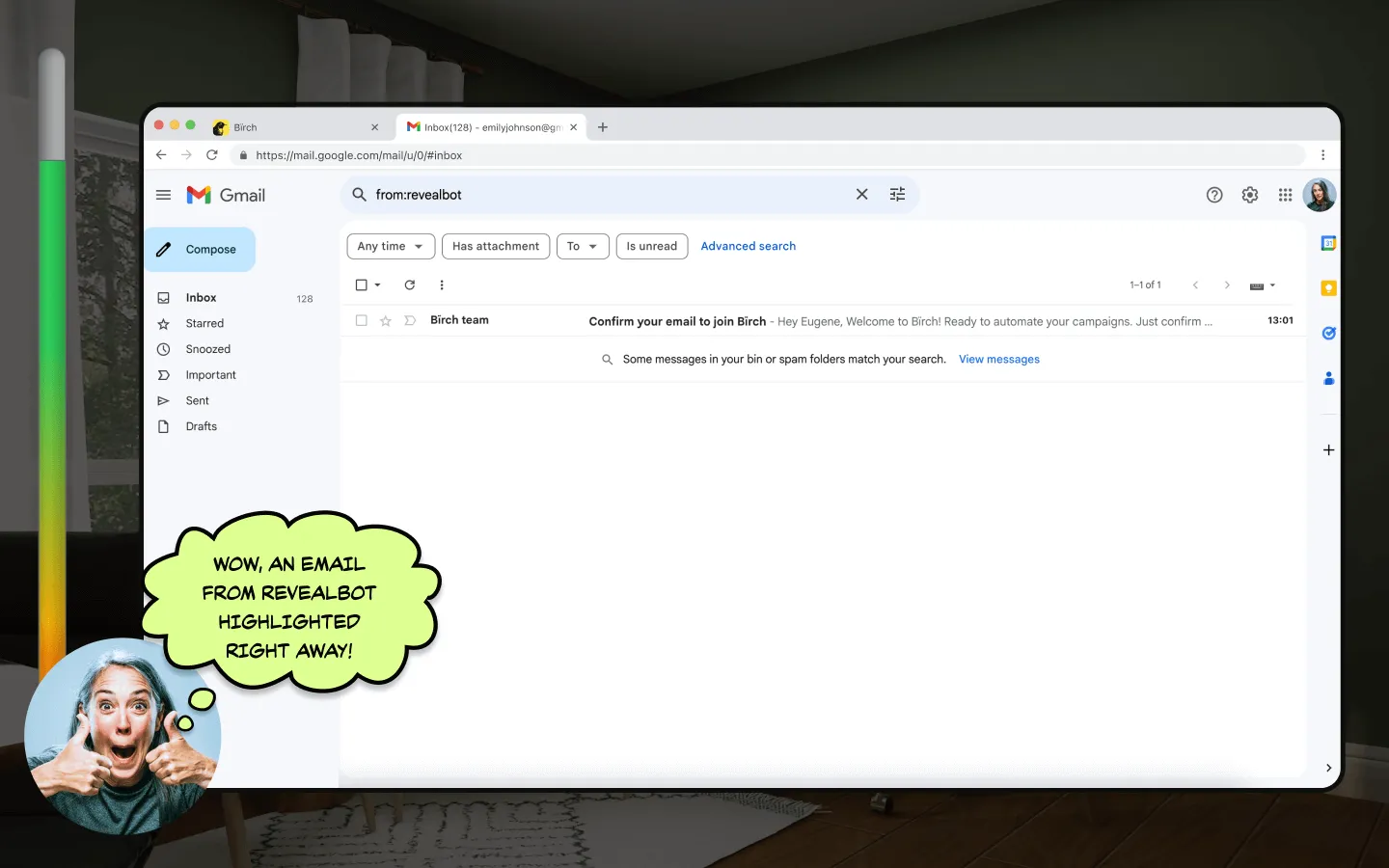Click the site lock icon in address bar
This screenshot has height=868, width=1389.
click(x=244, y=155)
